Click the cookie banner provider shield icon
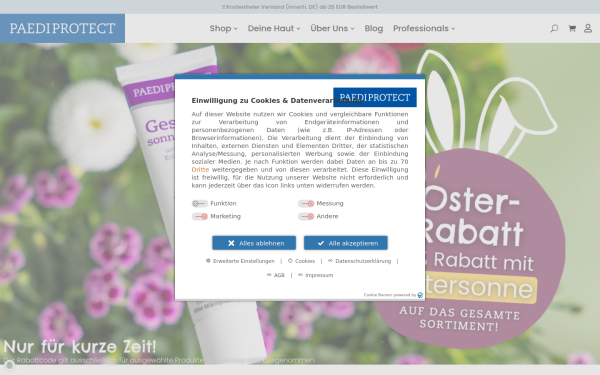Screen dimensions: 600x375 point(420,295)
